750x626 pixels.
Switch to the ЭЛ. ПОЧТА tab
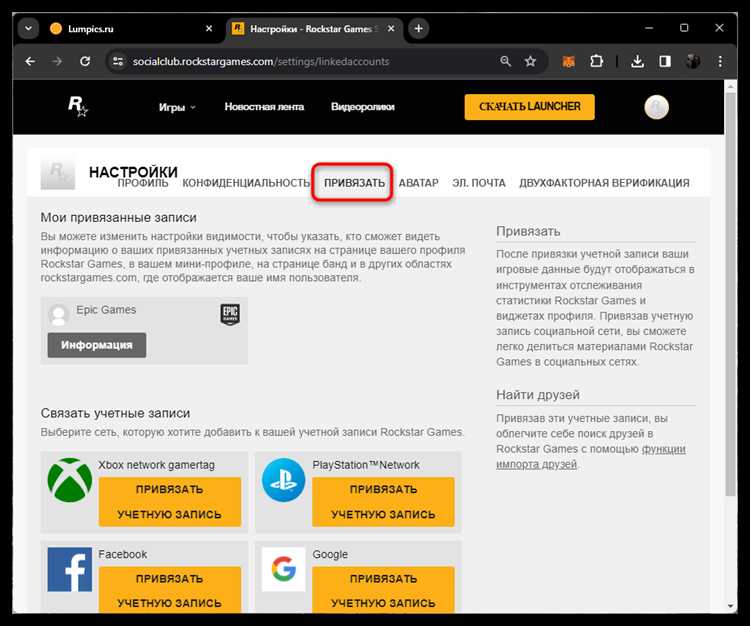[x=479, y=183]
